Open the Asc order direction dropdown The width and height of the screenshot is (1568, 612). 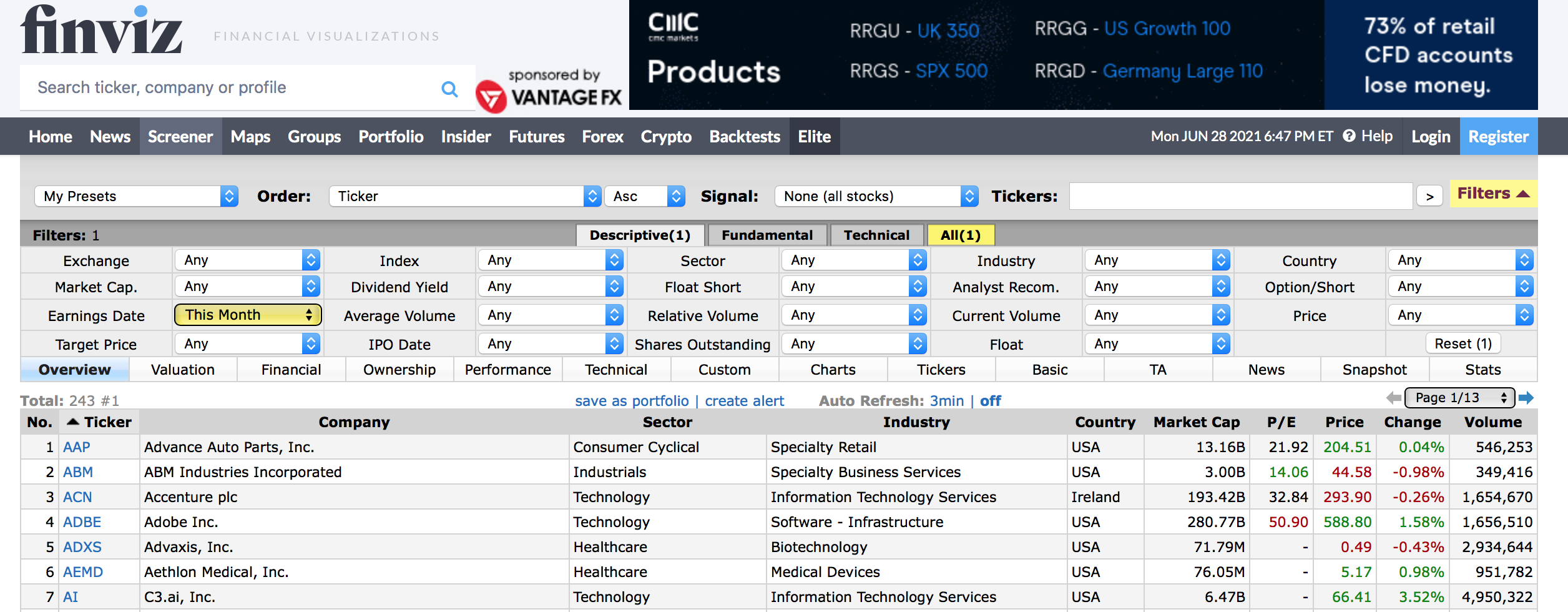(x=645, y=196)
